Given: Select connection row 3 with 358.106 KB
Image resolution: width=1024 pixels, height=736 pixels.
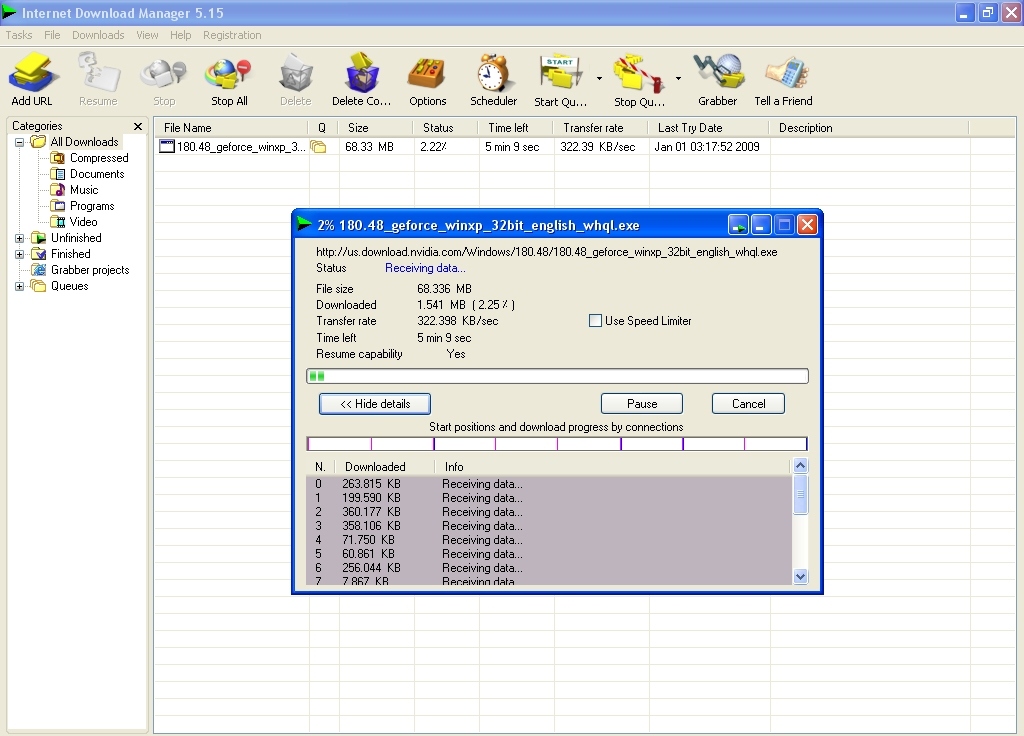Looking at the screenshot, I should pos(549,526).
